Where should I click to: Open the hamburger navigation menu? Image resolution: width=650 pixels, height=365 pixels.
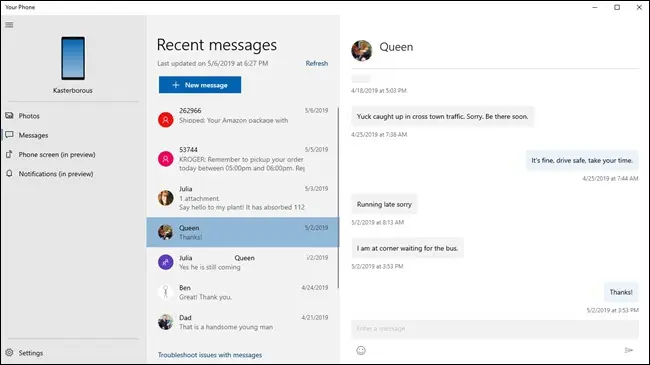[9, 25]
